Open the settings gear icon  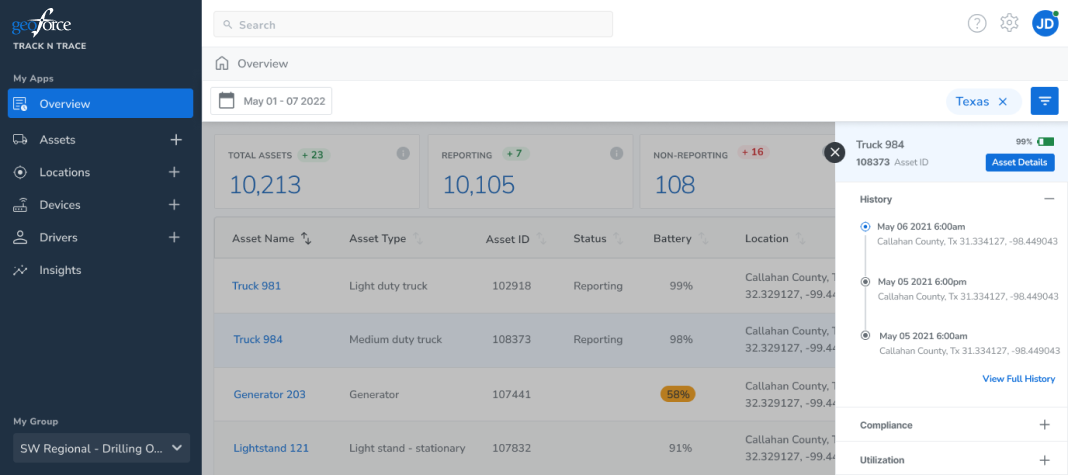click(1009, 23)
